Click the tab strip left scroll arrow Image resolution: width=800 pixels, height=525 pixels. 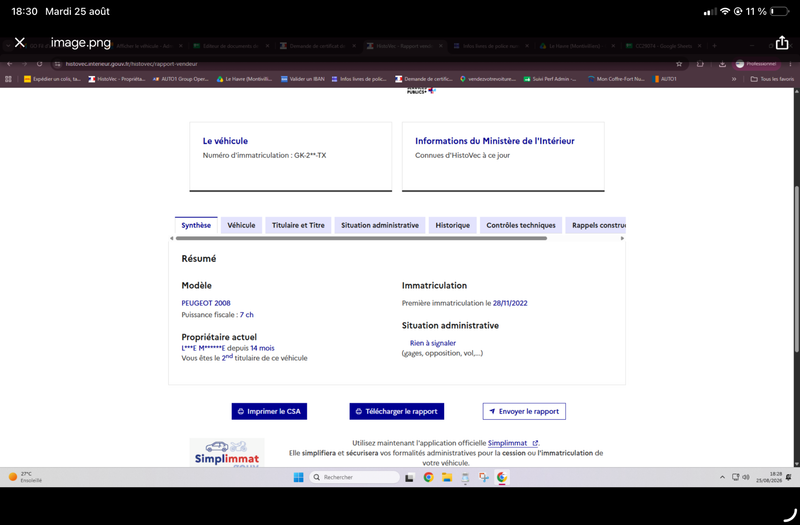point(172,238)
